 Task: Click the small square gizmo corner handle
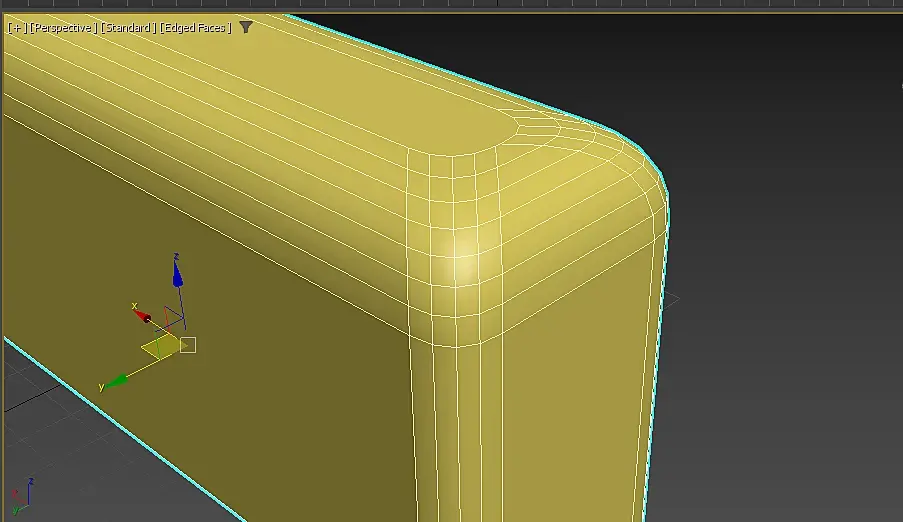coord(188,345)
